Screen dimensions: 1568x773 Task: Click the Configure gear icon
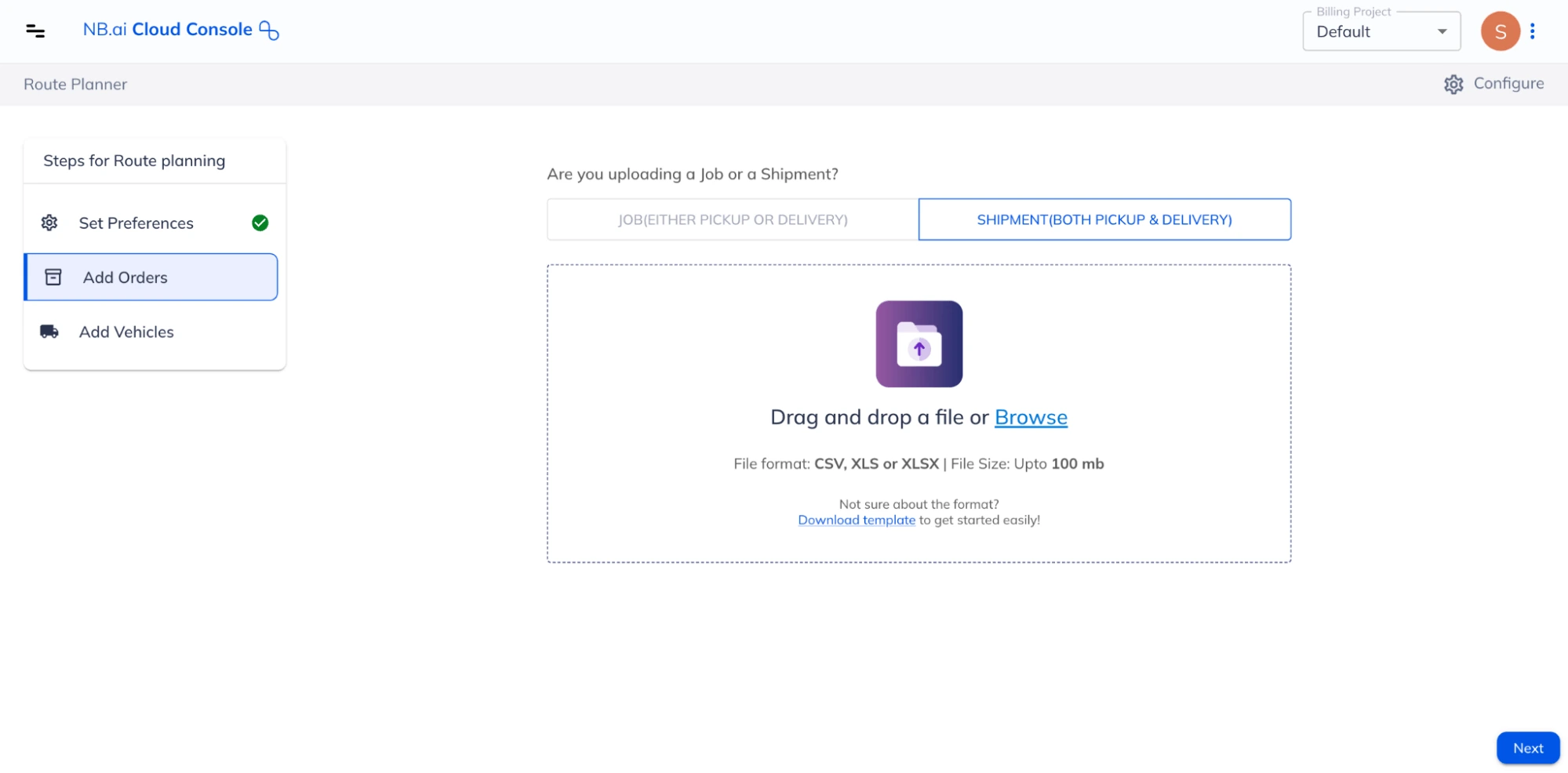coord(1453,85)
